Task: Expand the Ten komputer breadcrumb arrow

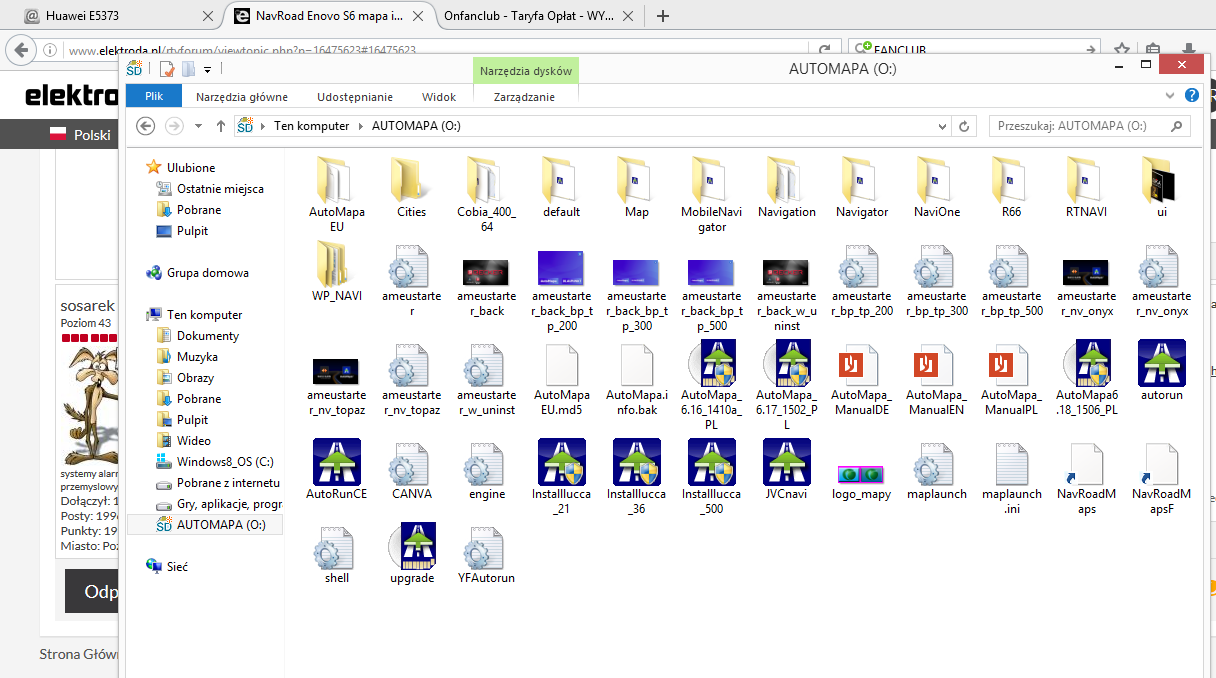Action: pos(361,126)
